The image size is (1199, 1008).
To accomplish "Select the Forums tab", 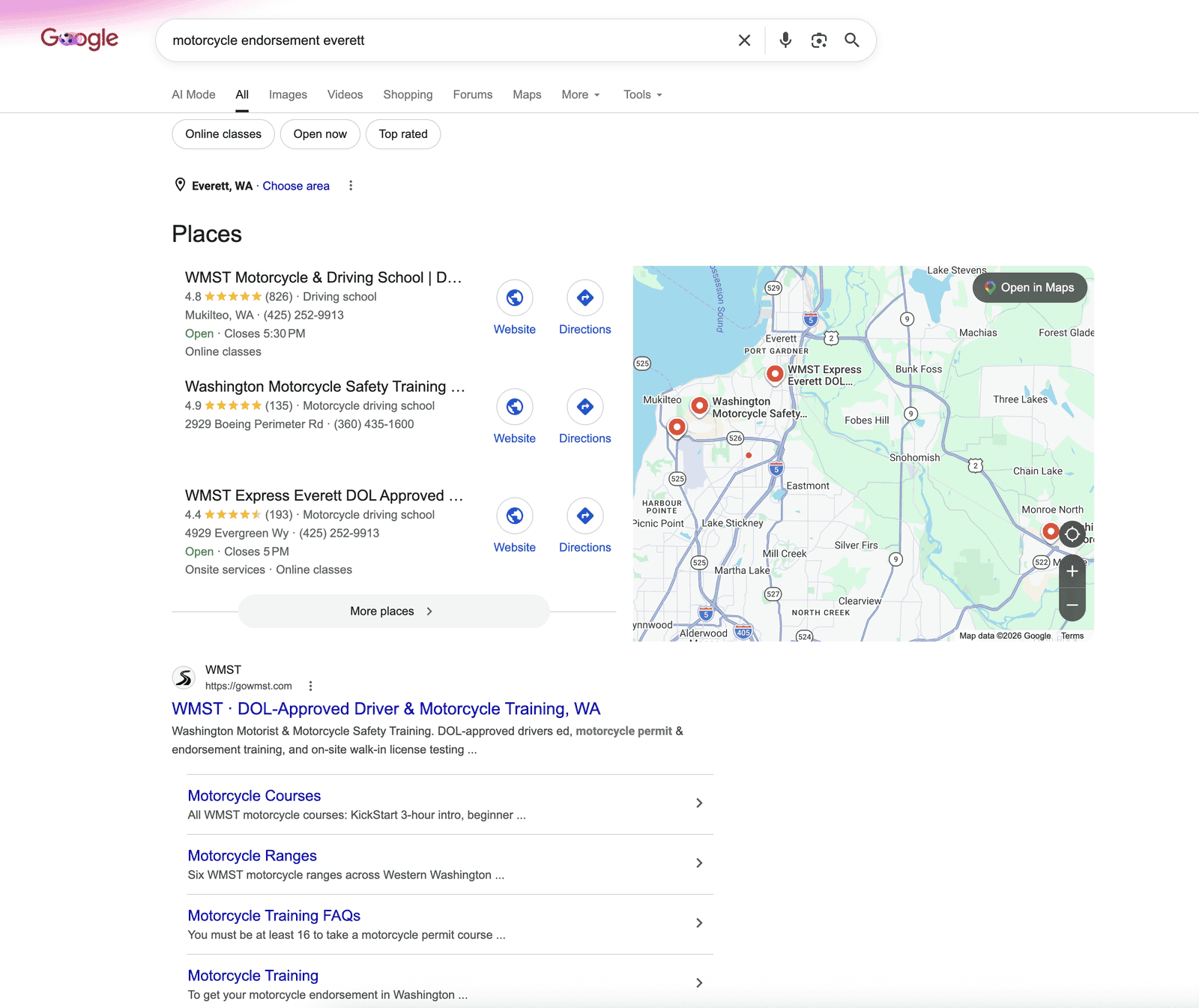I will tap(473, 94).
